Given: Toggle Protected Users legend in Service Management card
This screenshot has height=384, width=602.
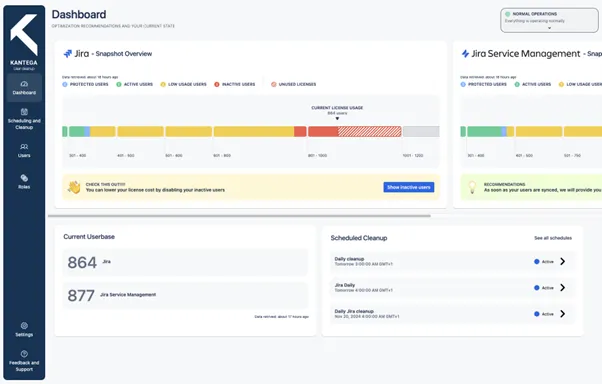Looking at the screenshot, I should [x=483, y=84].
